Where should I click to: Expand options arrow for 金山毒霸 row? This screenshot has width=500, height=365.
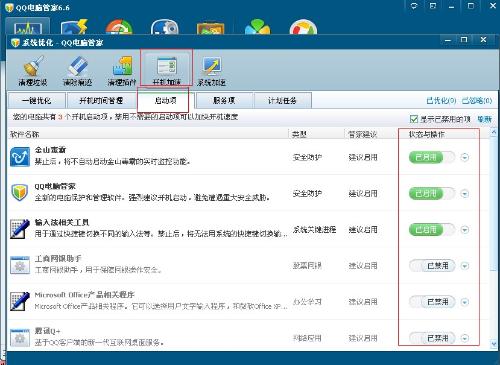[465, 157]
